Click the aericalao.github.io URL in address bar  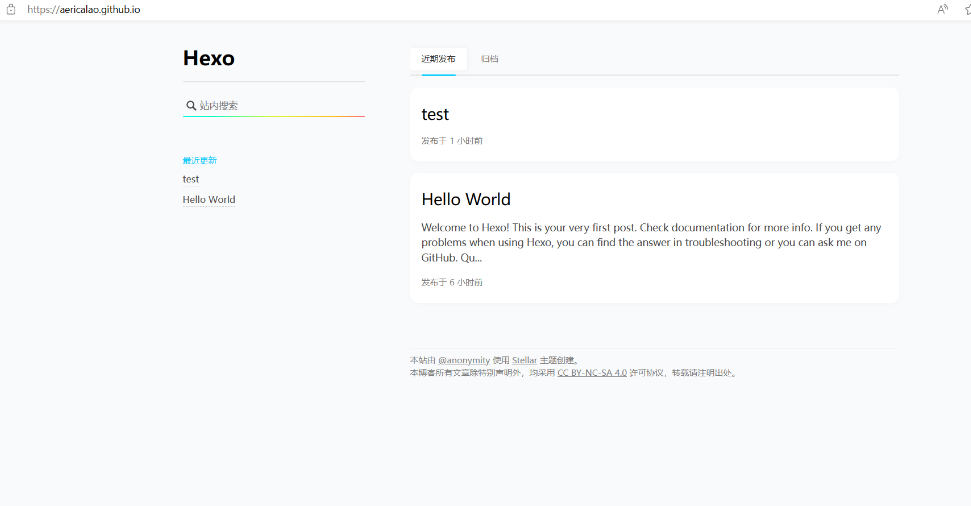pyautogui.click(x=84, y=9)
